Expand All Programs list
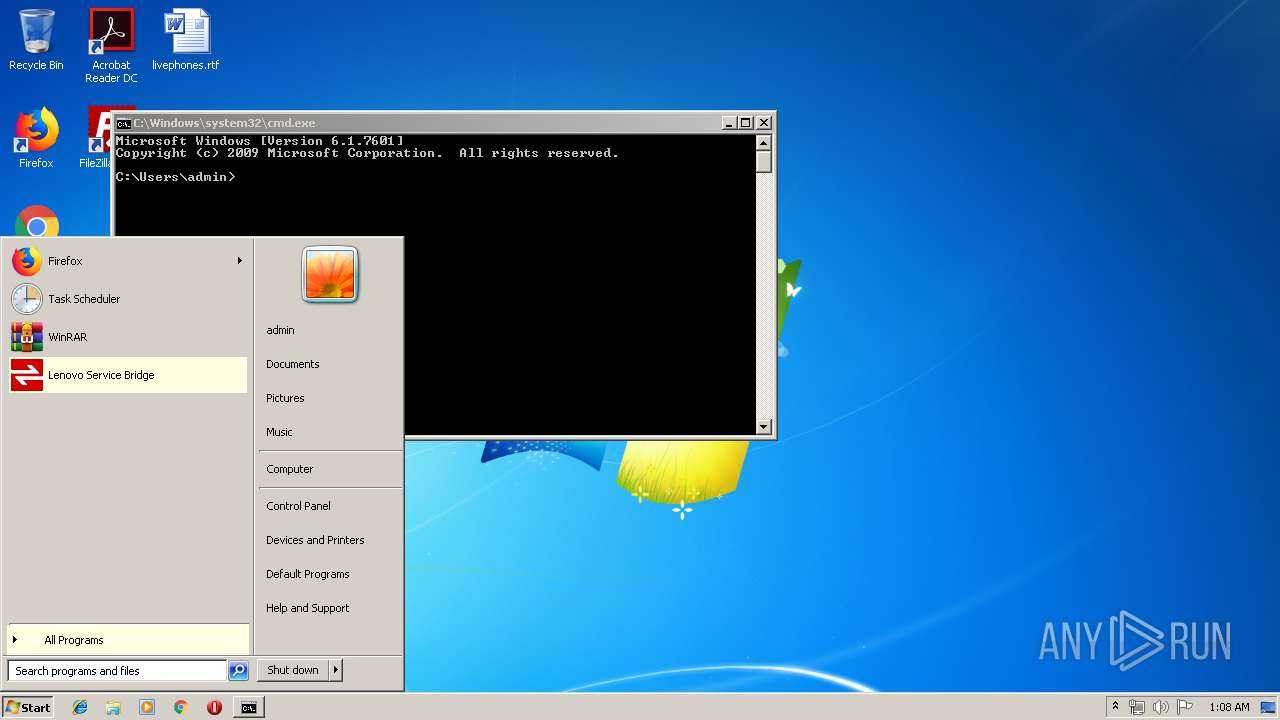The image size is (1280, 720). 128,640
